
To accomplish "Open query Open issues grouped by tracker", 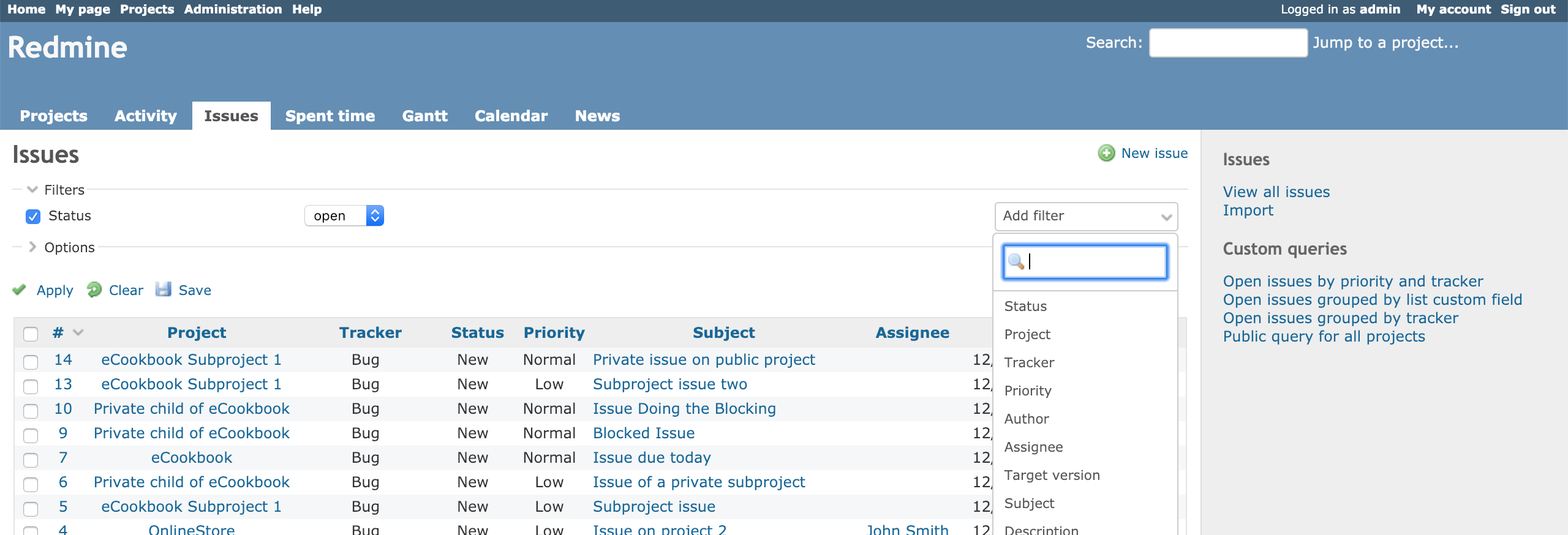I will click(1341, 318).
